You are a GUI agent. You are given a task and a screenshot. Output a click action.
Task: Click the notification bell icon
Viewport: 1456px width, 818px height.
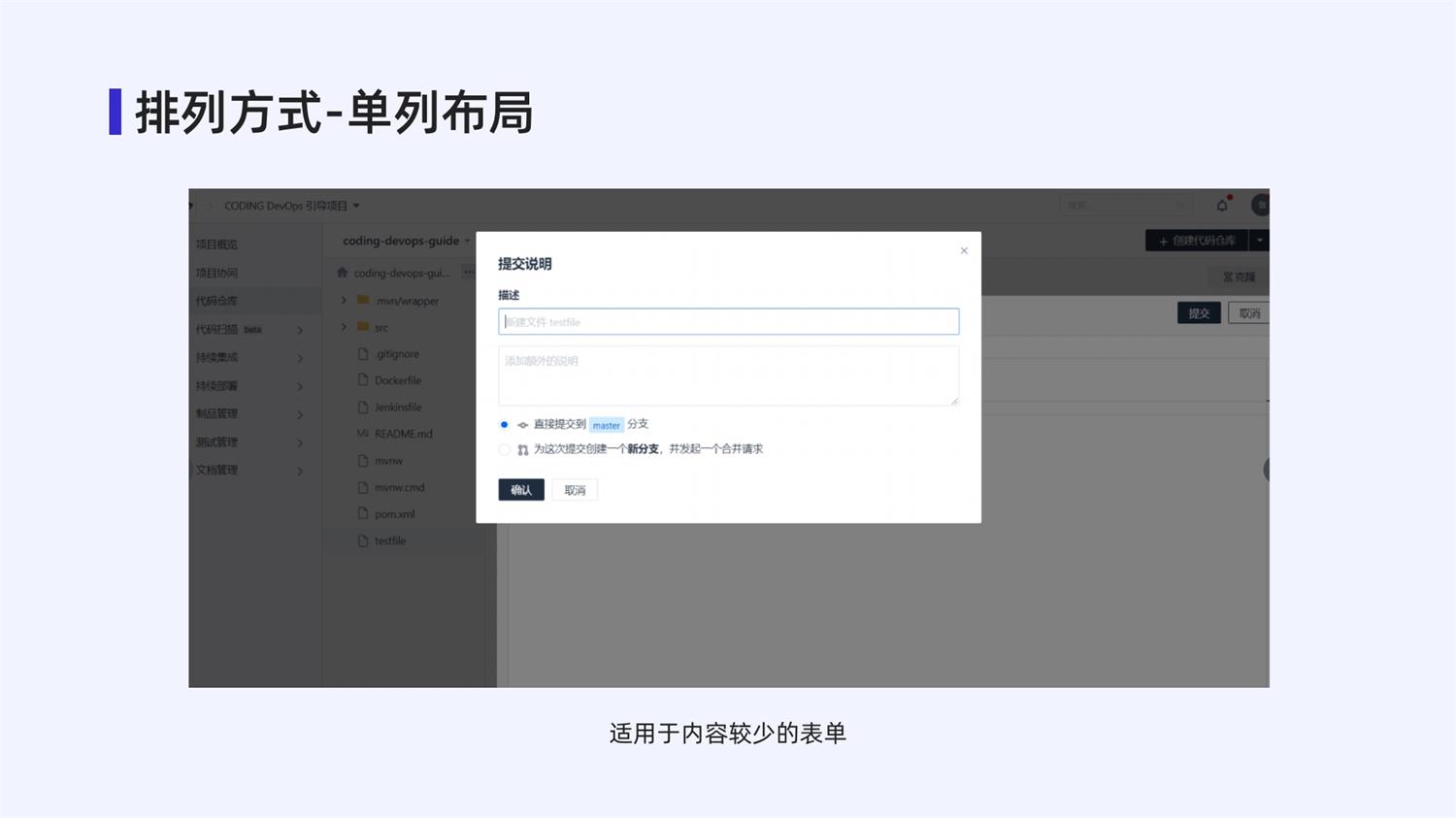coord(1222,205)
